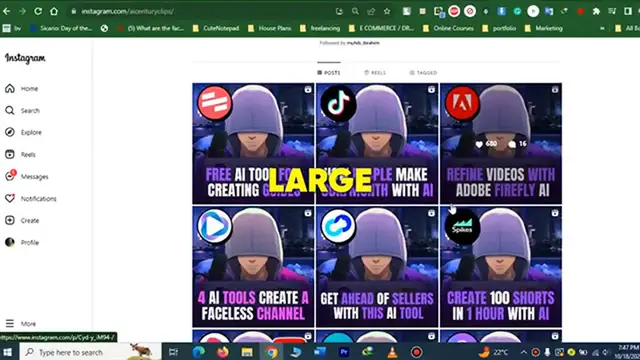Open the E COMMERCE bookmark folder

382,28
